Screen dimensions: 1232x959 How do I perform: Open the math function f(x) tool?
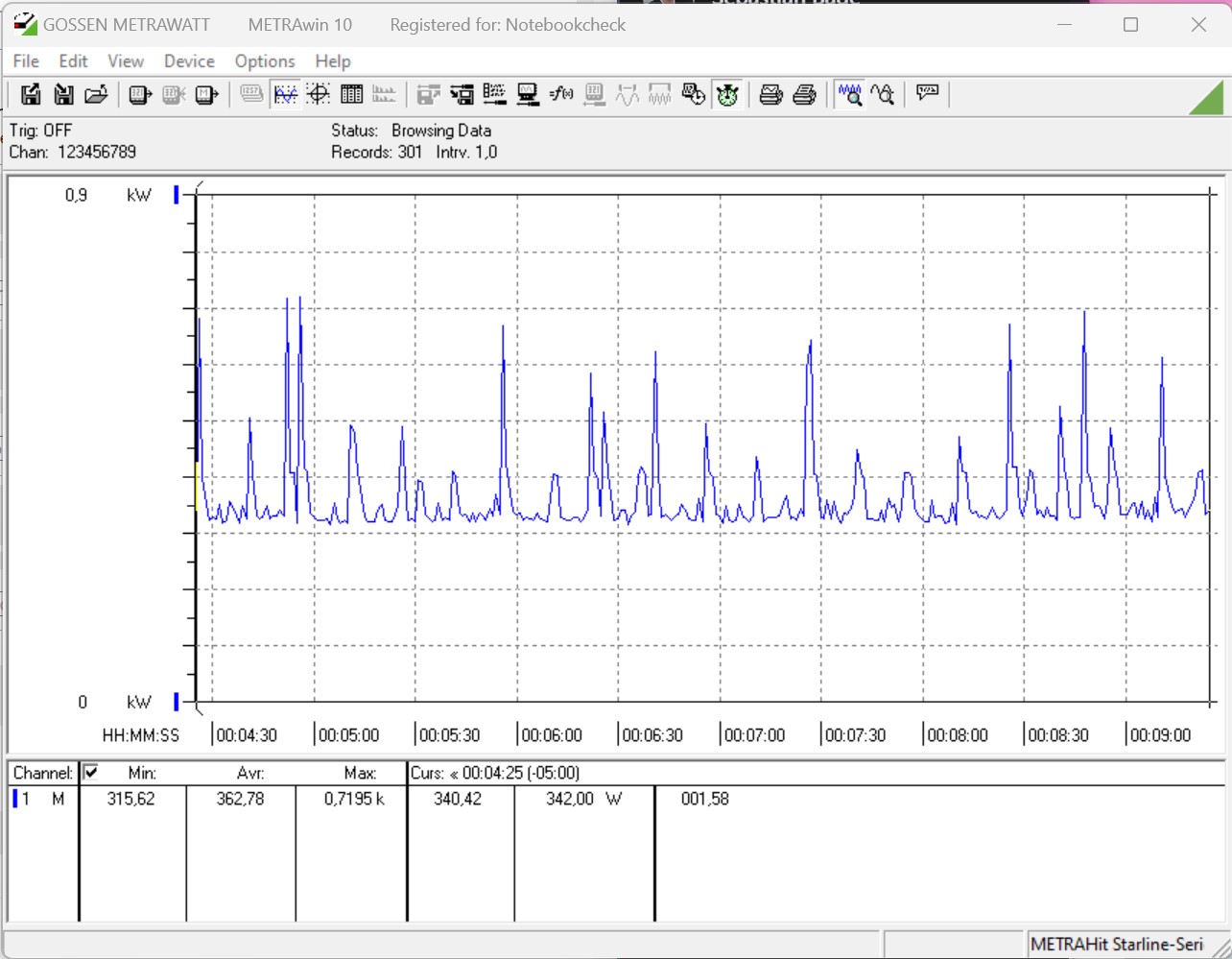[561, 94]
